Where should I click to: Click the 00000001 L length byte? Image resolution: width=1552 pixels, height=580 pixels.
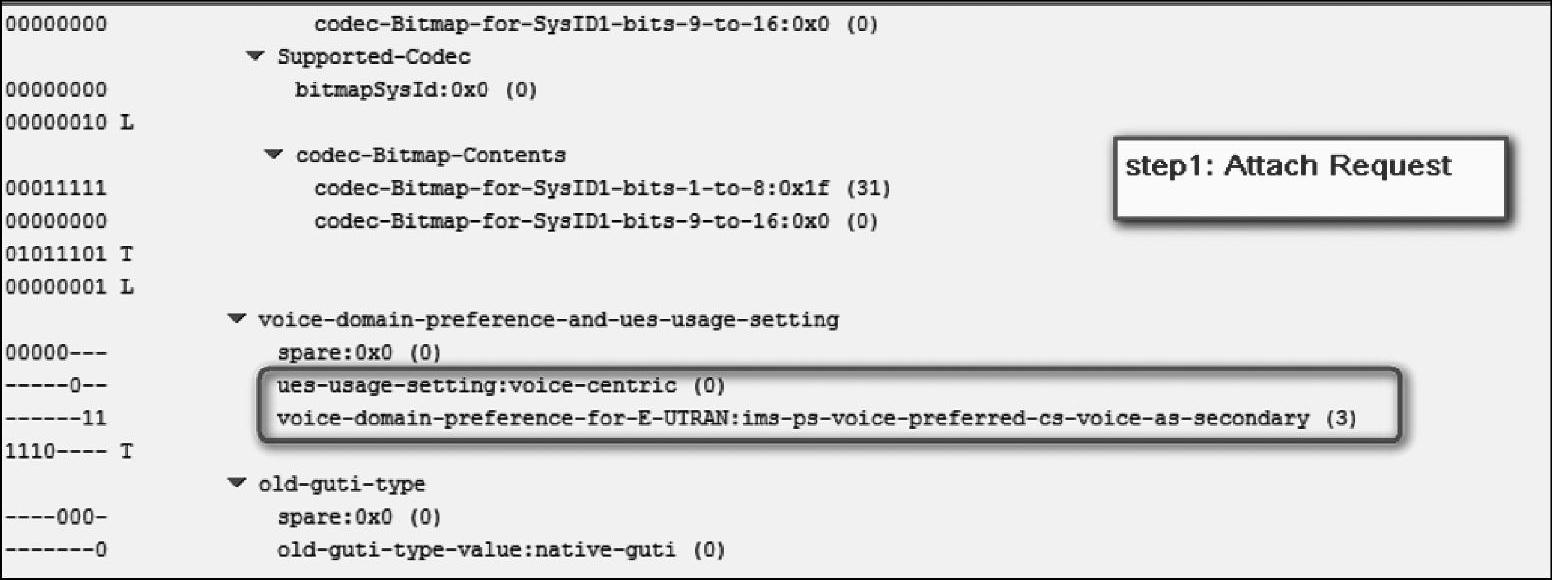68,287
